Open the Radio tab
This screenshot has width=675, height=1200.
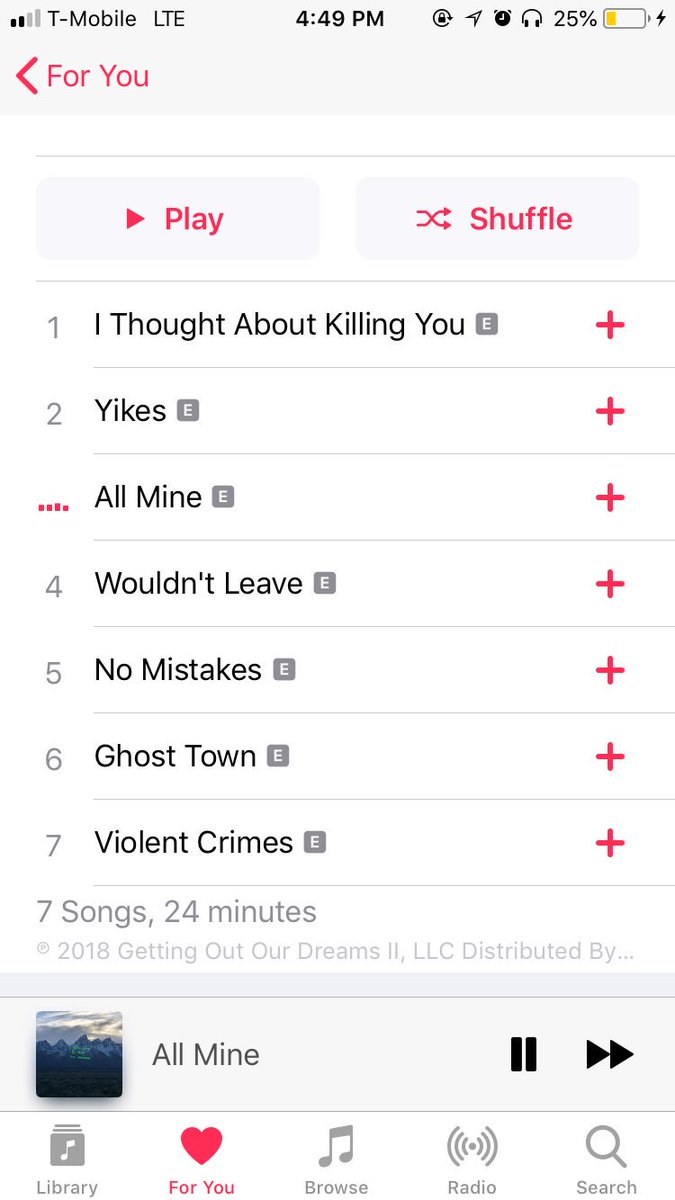click(x=472, y=1160)
